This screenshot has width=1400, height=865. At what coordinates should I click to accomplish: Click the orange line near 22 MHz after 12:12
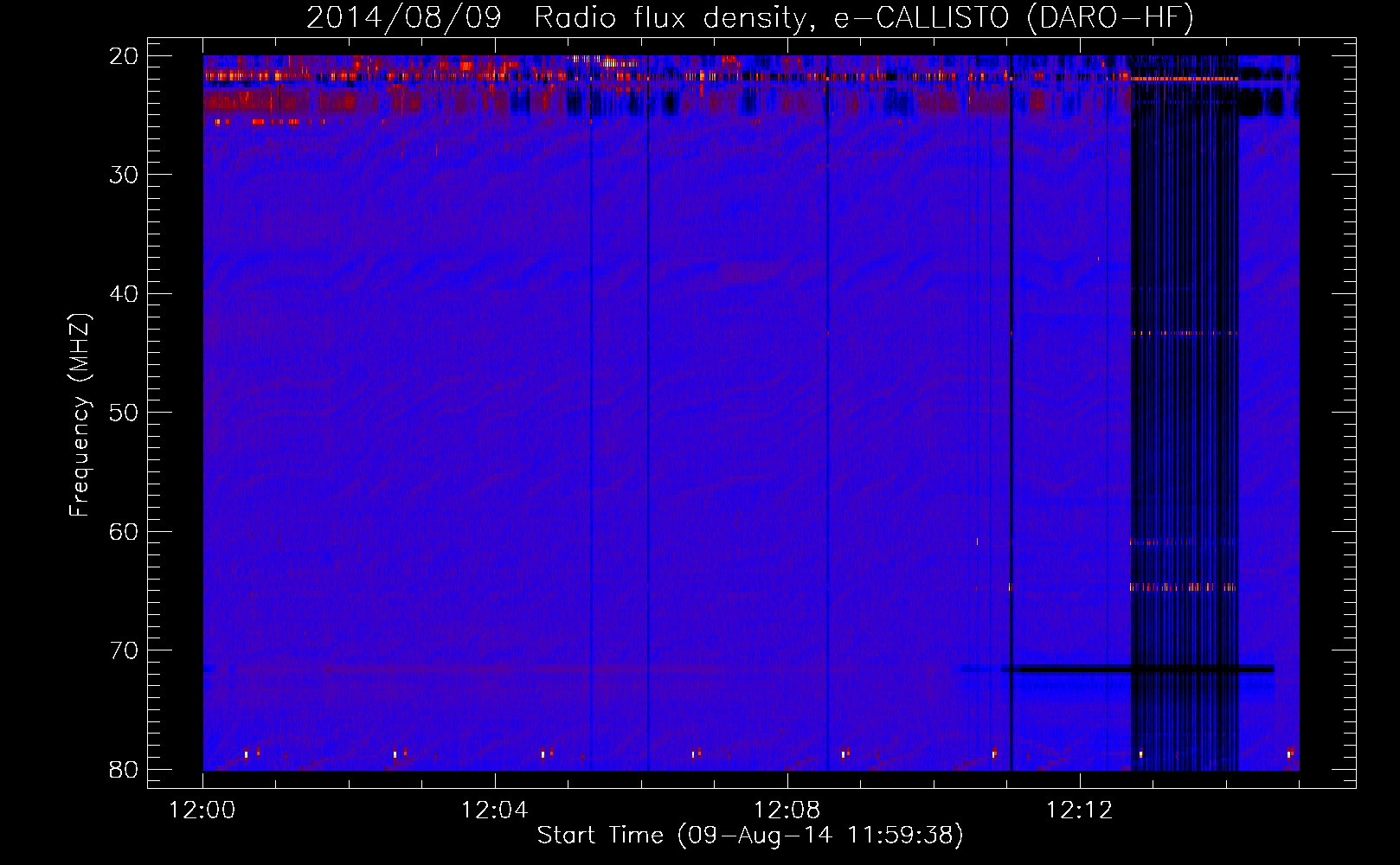[1184, 79]
